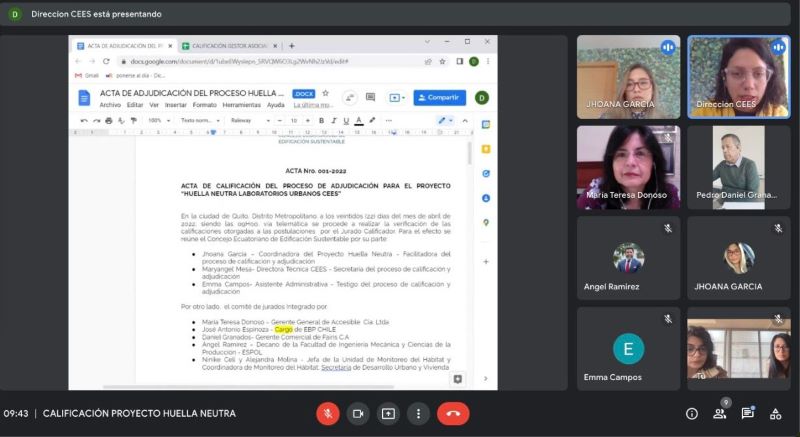This screenshot has width=800, height=437.
Task: Open more options three-dot Meet menu
Action: [418, 414]
